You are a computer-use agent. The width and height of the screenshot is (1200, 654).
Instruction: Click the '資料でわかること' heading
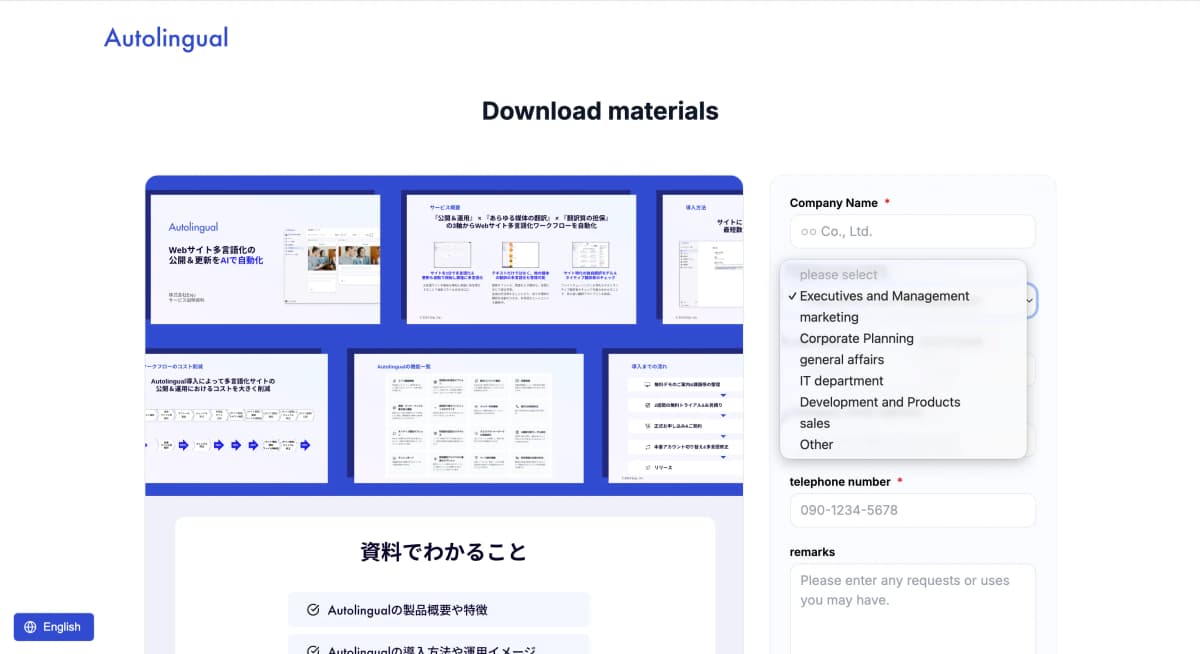coord(444,552)
